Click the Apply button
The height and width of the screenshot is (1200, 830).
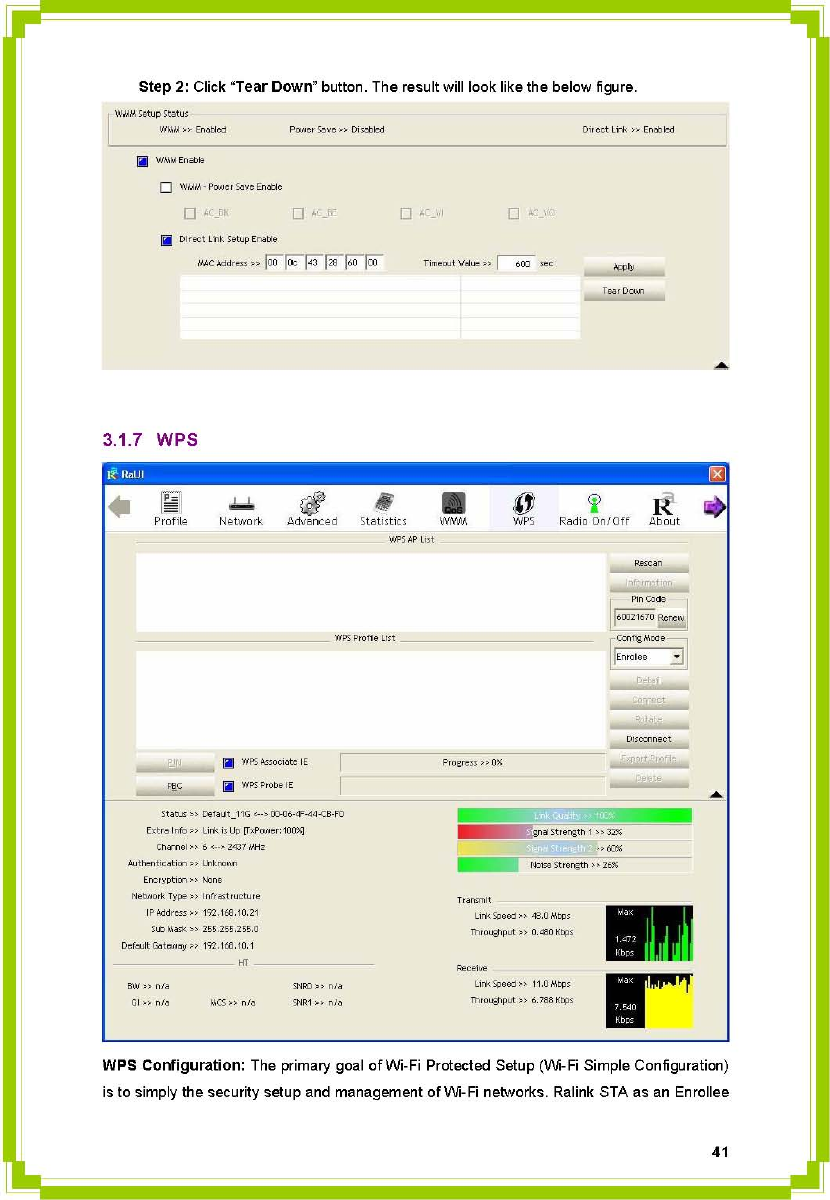pyautogui.click(x=624, y=267)
